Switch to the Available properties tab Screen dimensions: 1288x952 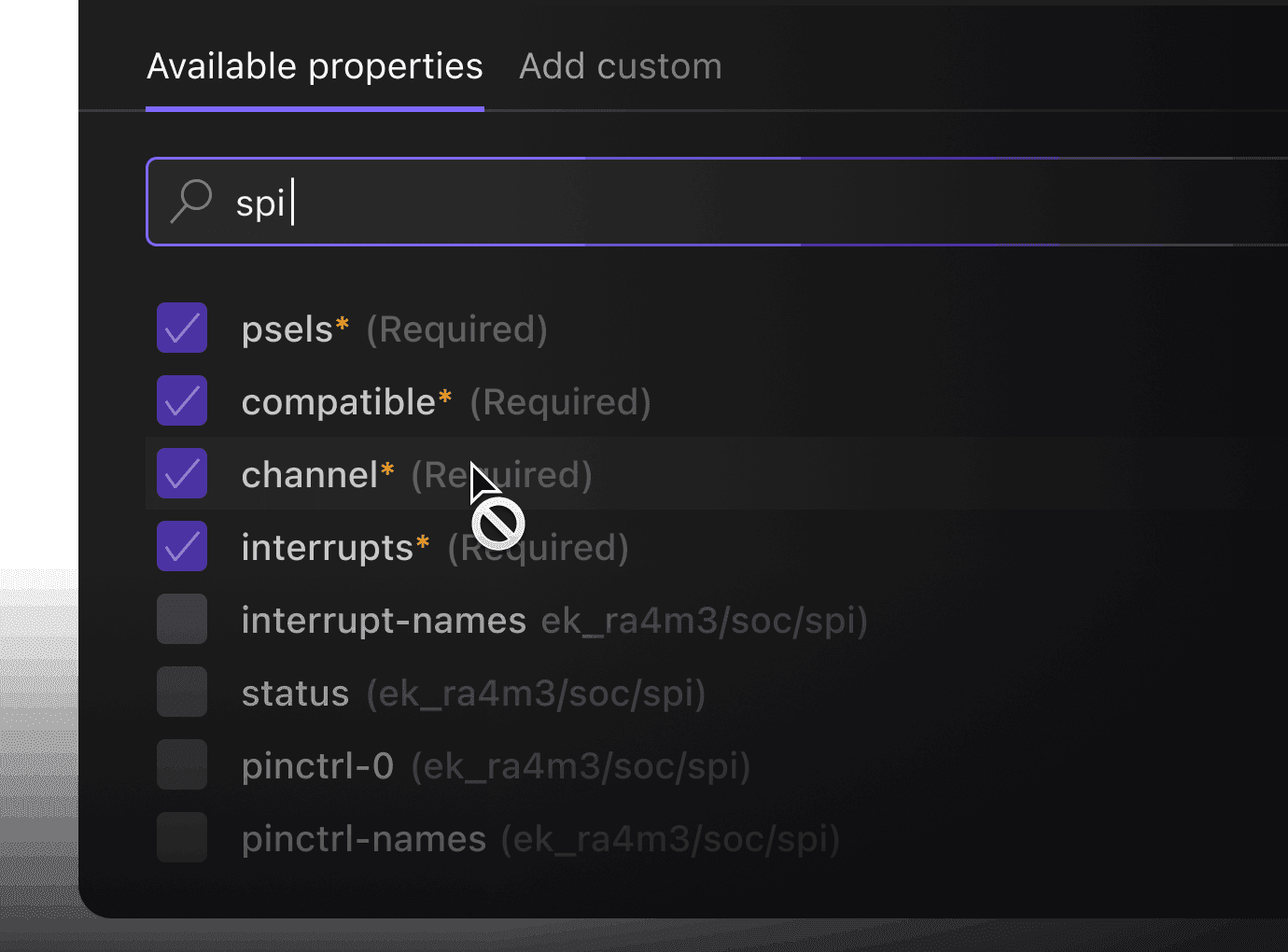click(x=315, y=67)
